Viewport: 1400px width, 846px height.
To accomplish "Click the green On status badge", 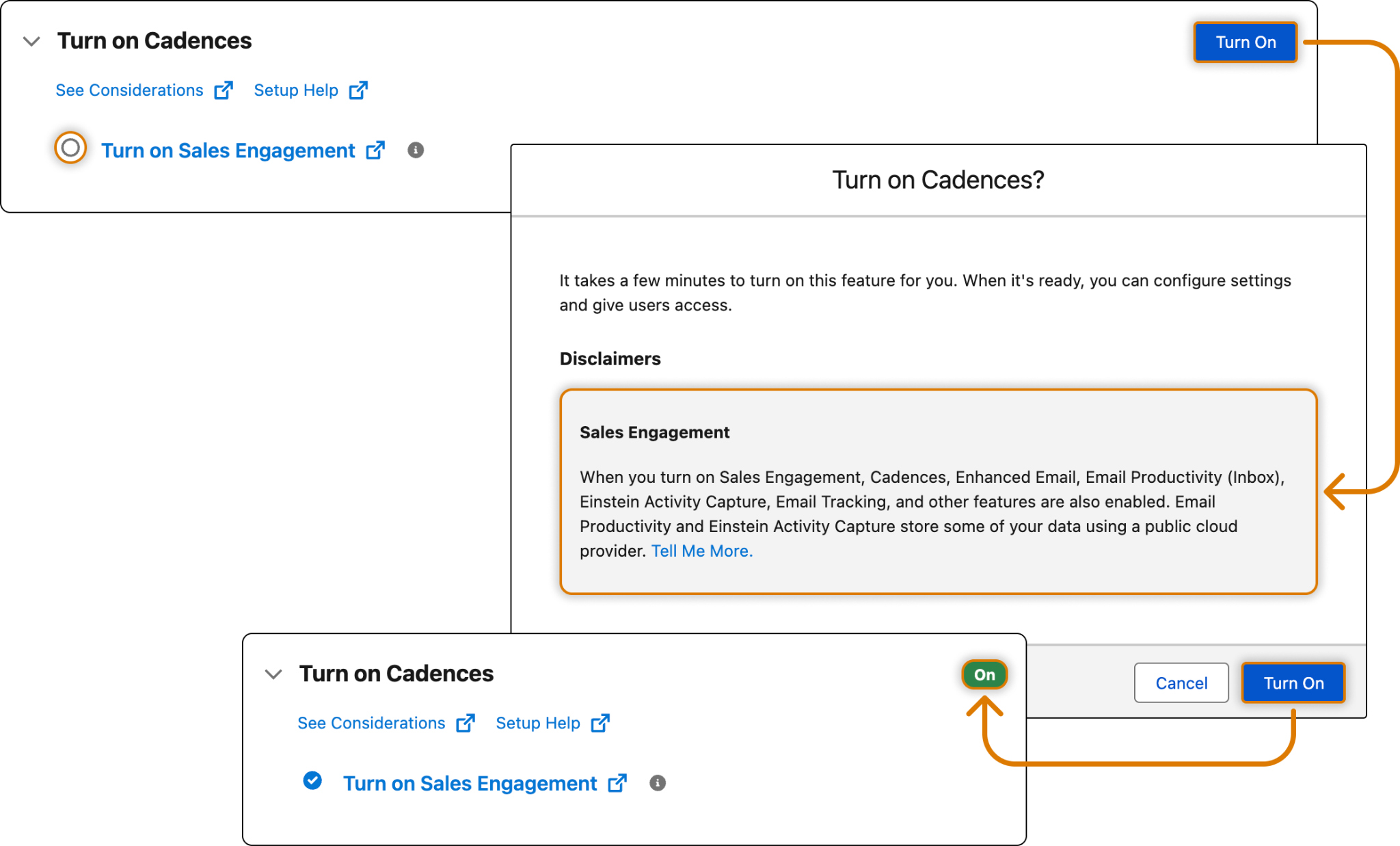I will coord(984,675).
